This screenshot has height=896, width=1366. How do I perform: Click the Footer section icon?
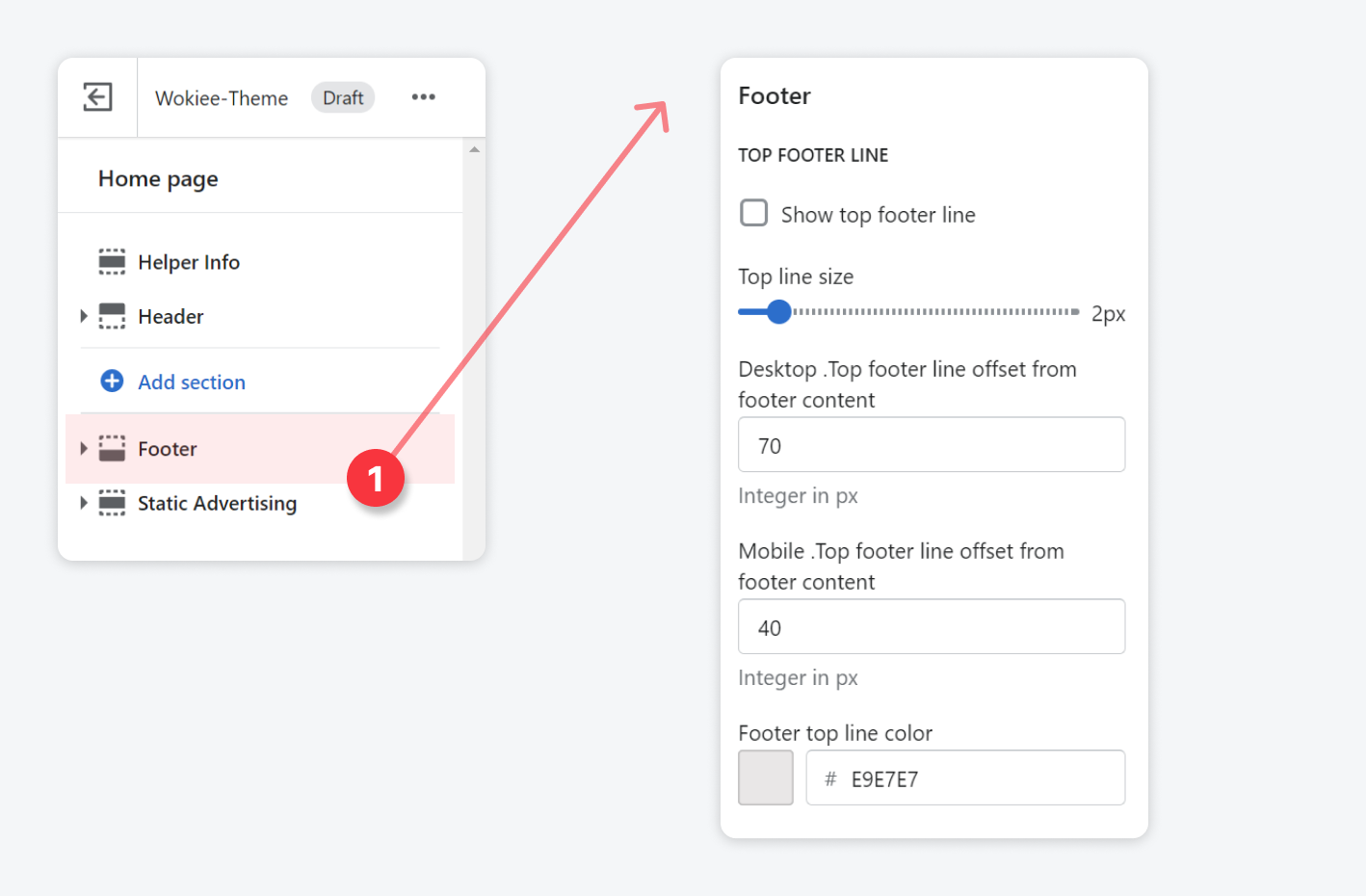[x=112, y=449]
